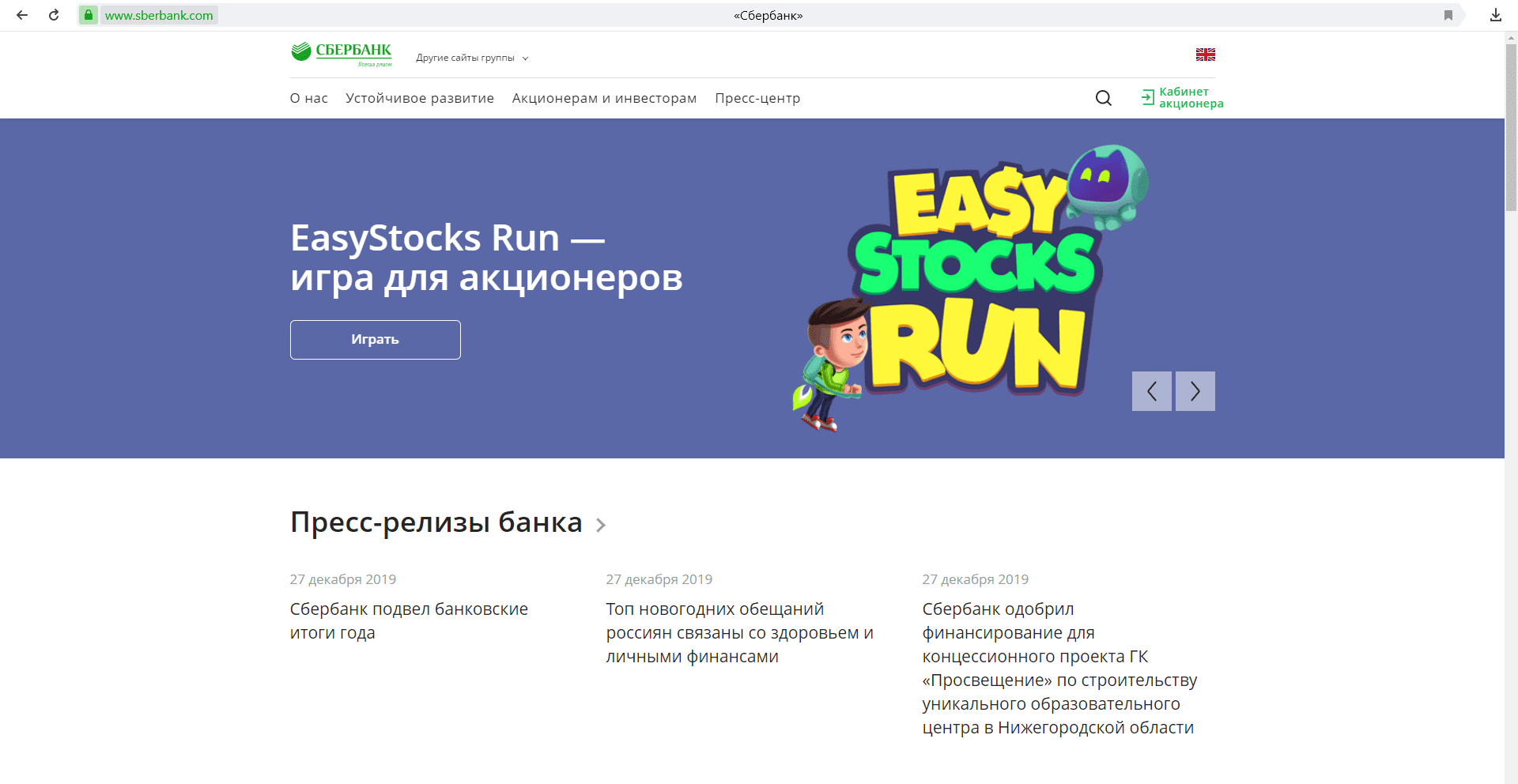
Task: Open Кабинет акционера login
Action: pos(1182,98)
